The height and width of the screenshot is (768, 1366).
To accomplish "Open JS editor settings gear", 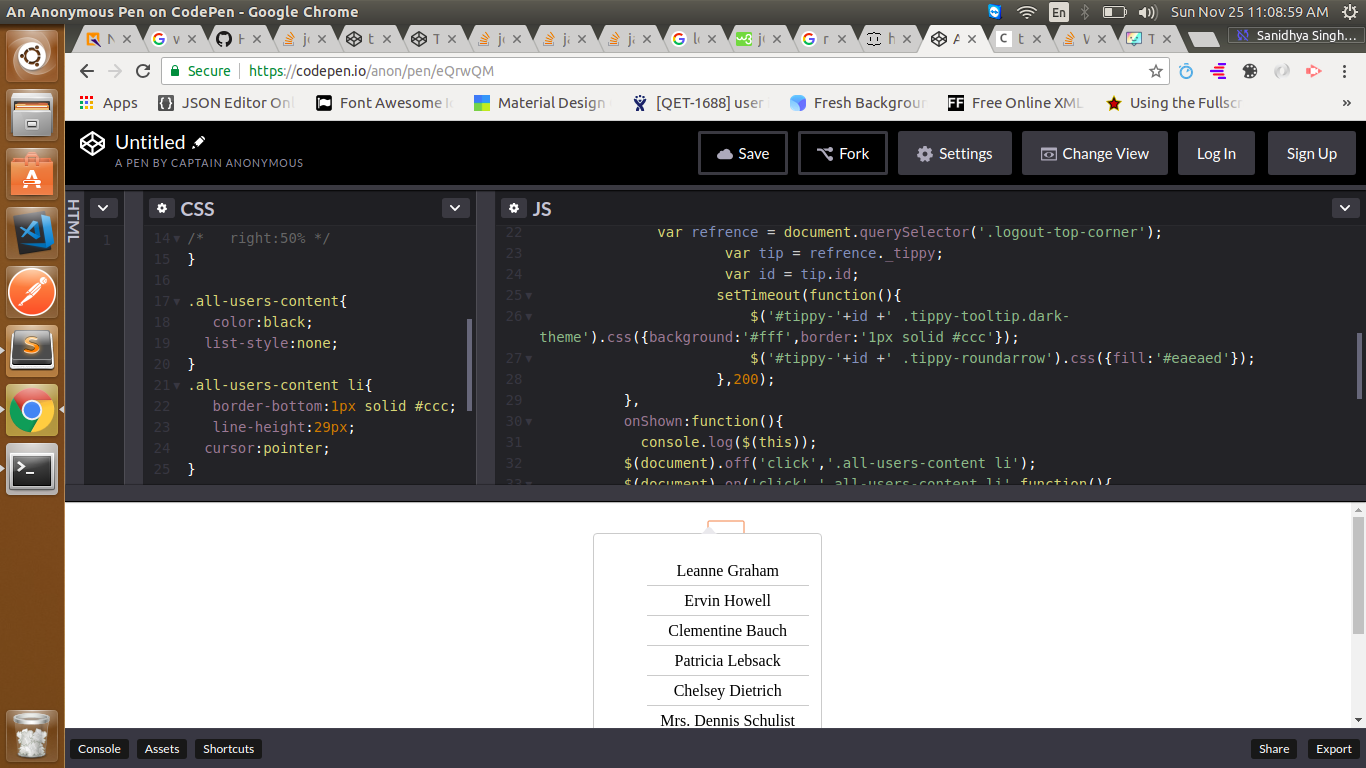I will [x=514, y=208].
